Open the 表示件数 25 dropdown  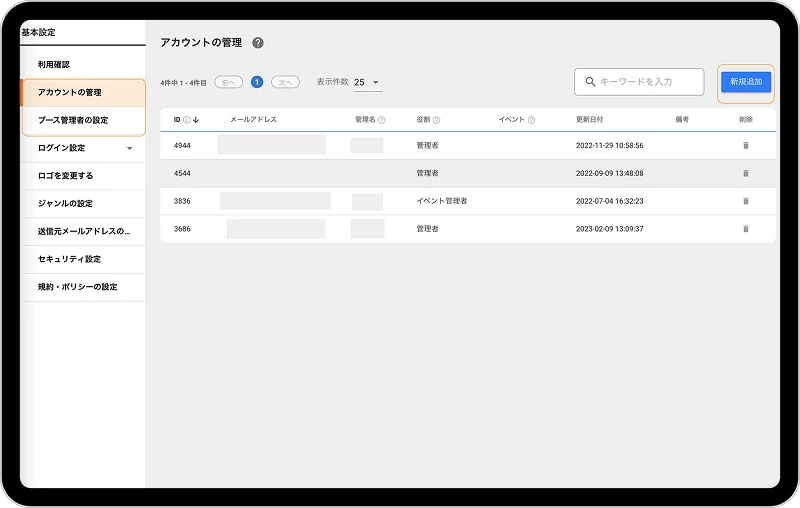(367, 82)
